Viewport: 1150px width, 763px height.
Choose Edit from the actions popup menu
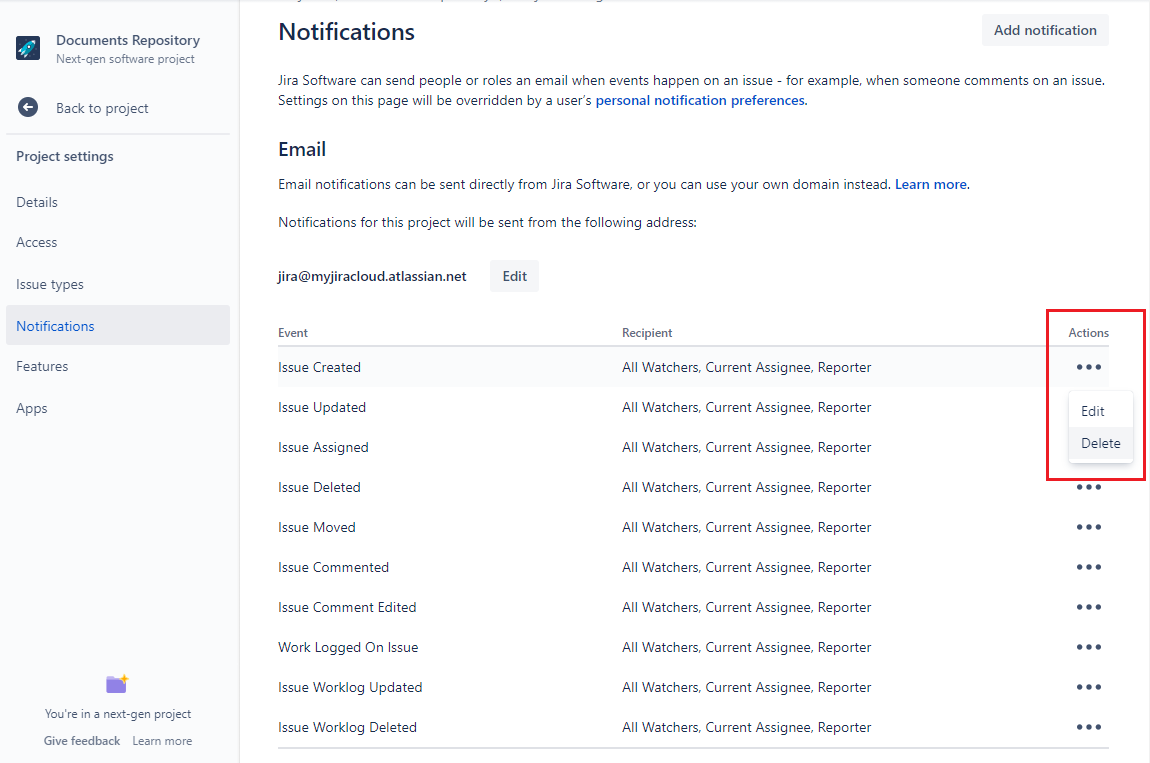point(1093,411)
